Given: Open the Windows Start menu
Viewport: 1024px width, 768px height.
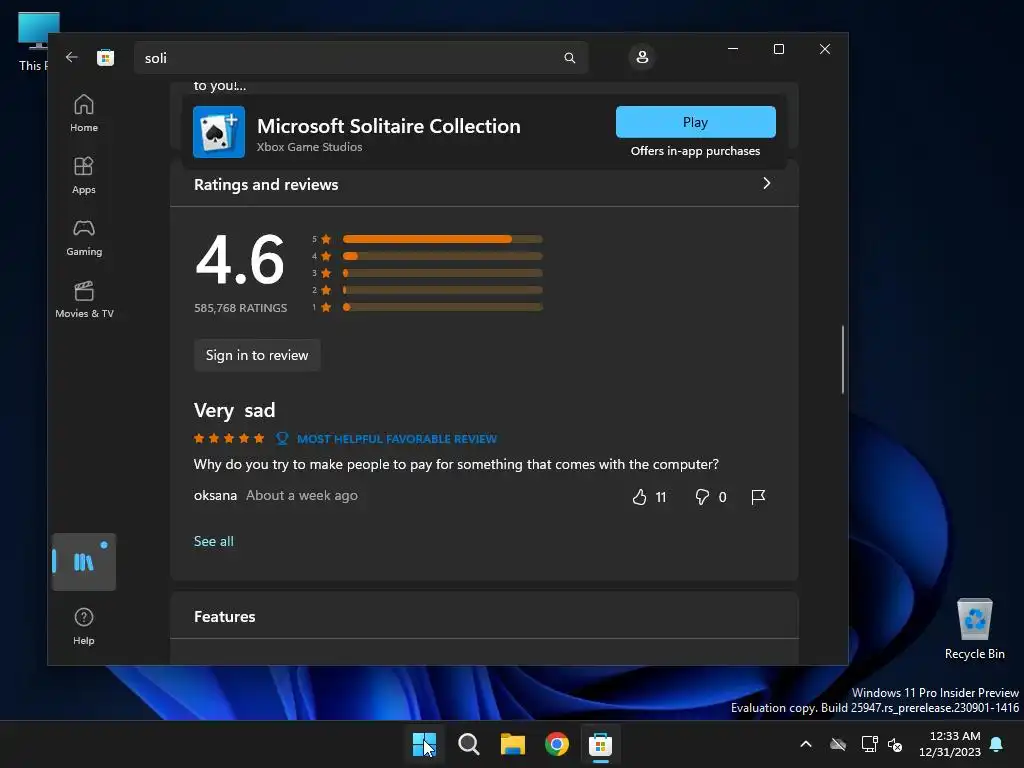Looking at the screenshot, I should point(424,744).
